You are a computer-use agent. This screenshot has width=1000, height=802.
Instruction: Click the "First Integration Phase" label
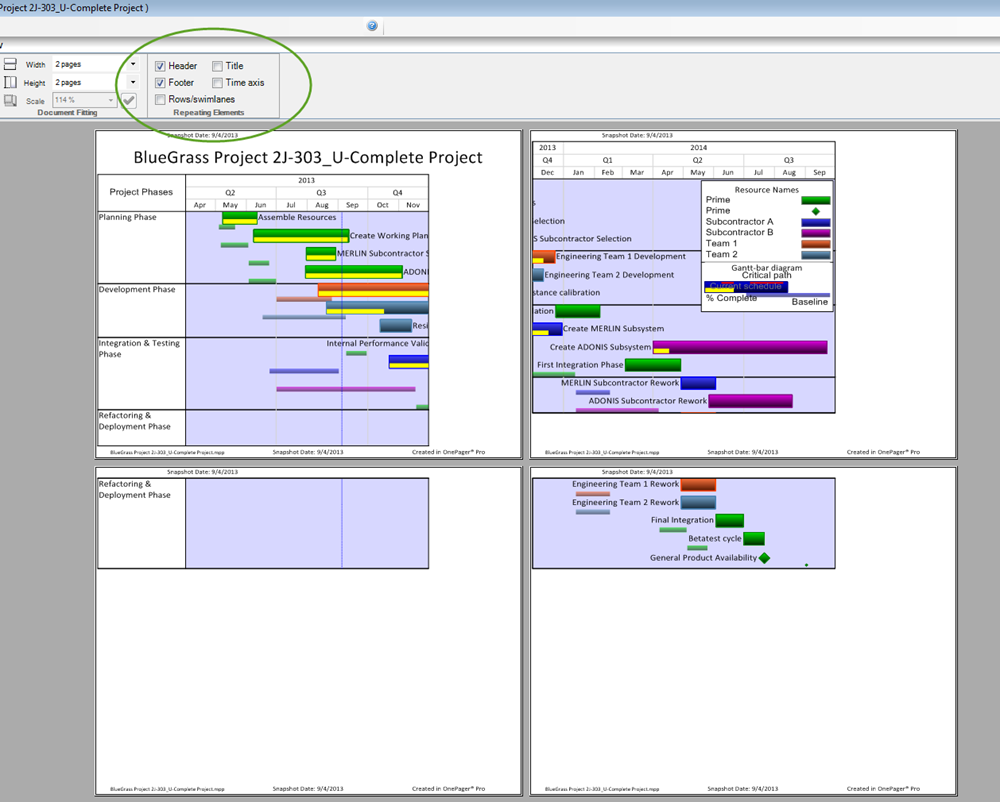pyautogui.click(x=580, y=365)
